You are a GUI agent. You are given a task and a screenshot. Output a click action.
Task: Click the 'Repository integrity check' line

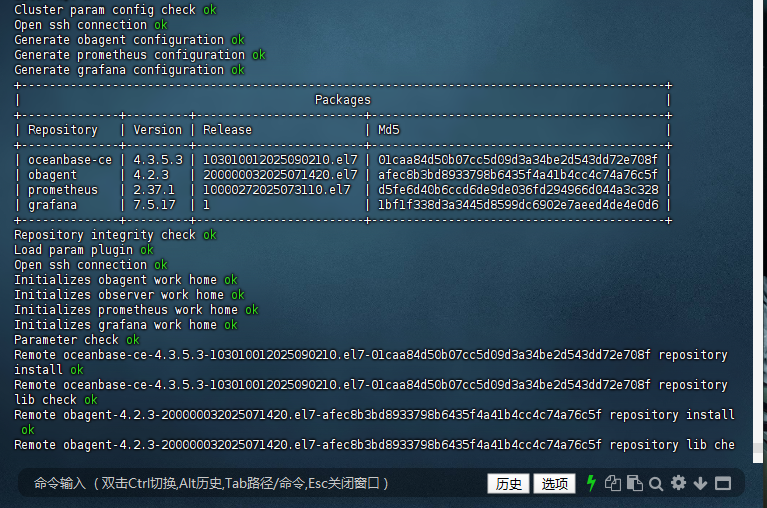(x=115, y=235)
